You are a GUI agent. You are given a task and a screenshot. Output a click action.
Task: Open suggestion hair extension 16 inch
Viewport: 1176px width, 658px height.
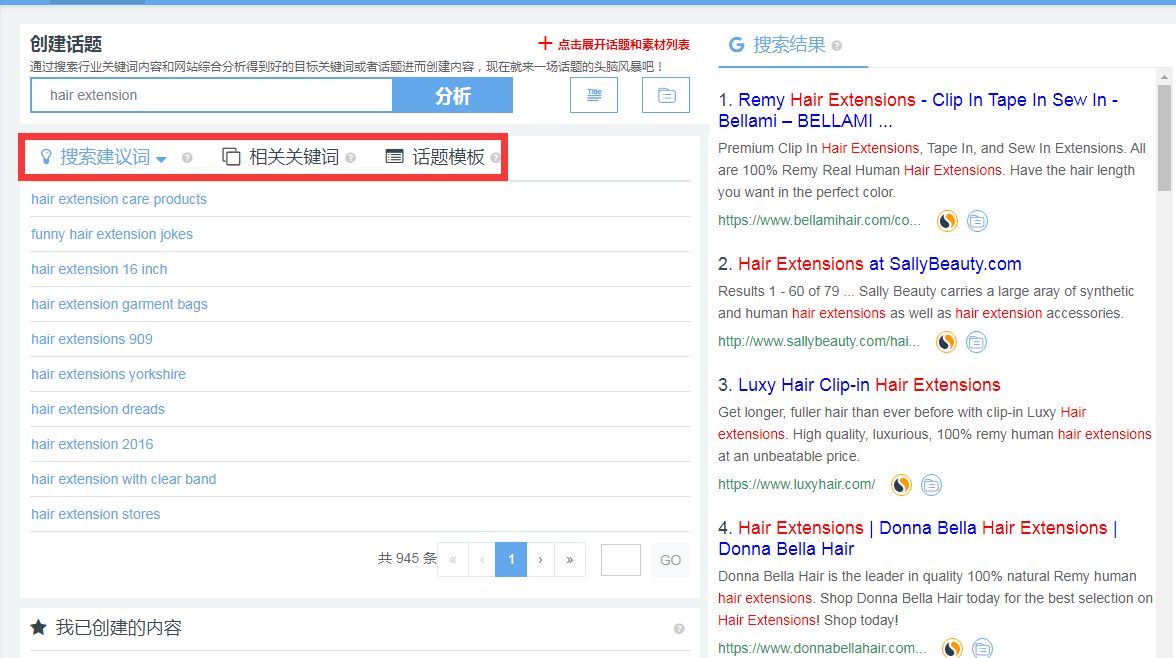[99, 269]
